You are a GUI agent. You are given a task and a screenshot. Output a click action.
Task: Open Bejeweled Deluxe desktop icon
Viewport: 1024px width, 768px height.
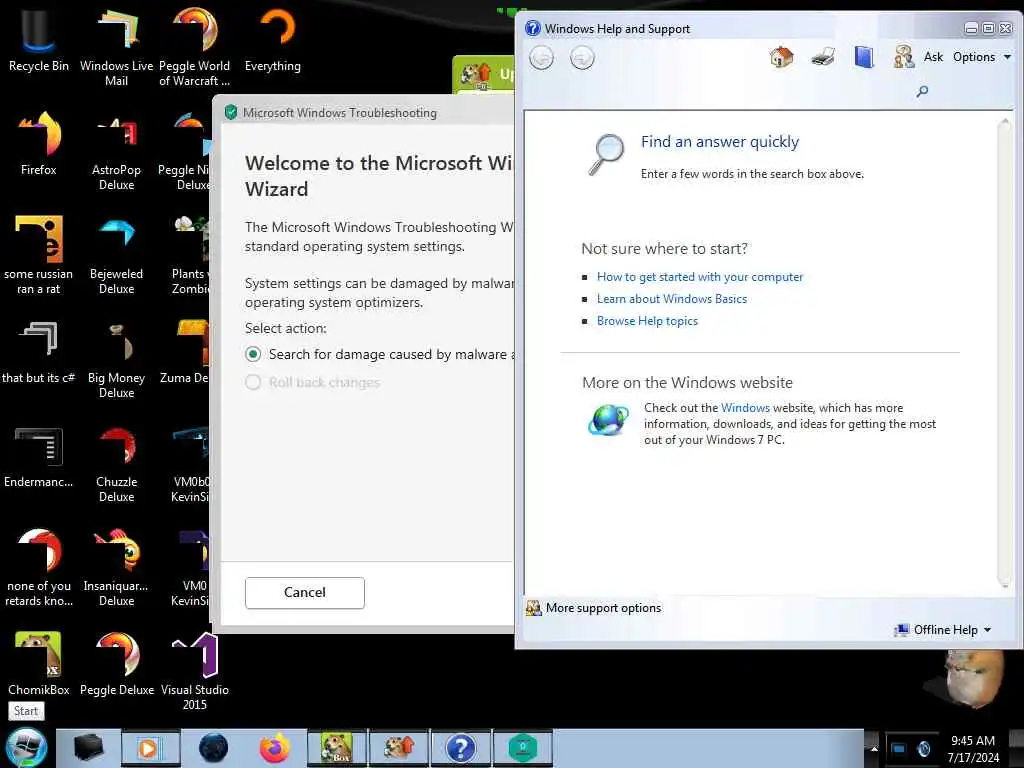pos(116,256)
